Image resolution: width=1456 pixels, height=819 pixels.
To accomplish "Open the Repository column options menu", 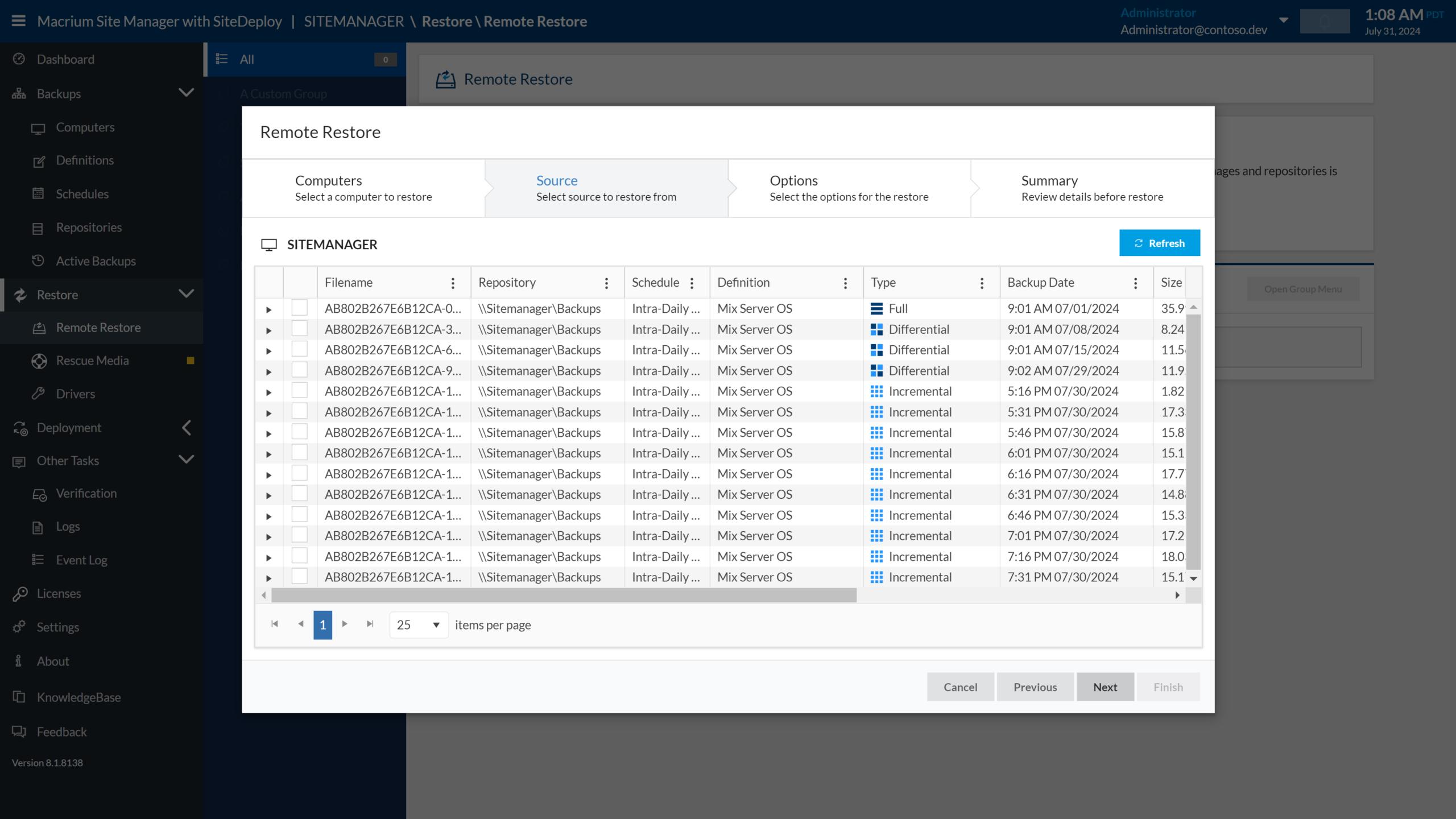I will click(x=606, y=283).
